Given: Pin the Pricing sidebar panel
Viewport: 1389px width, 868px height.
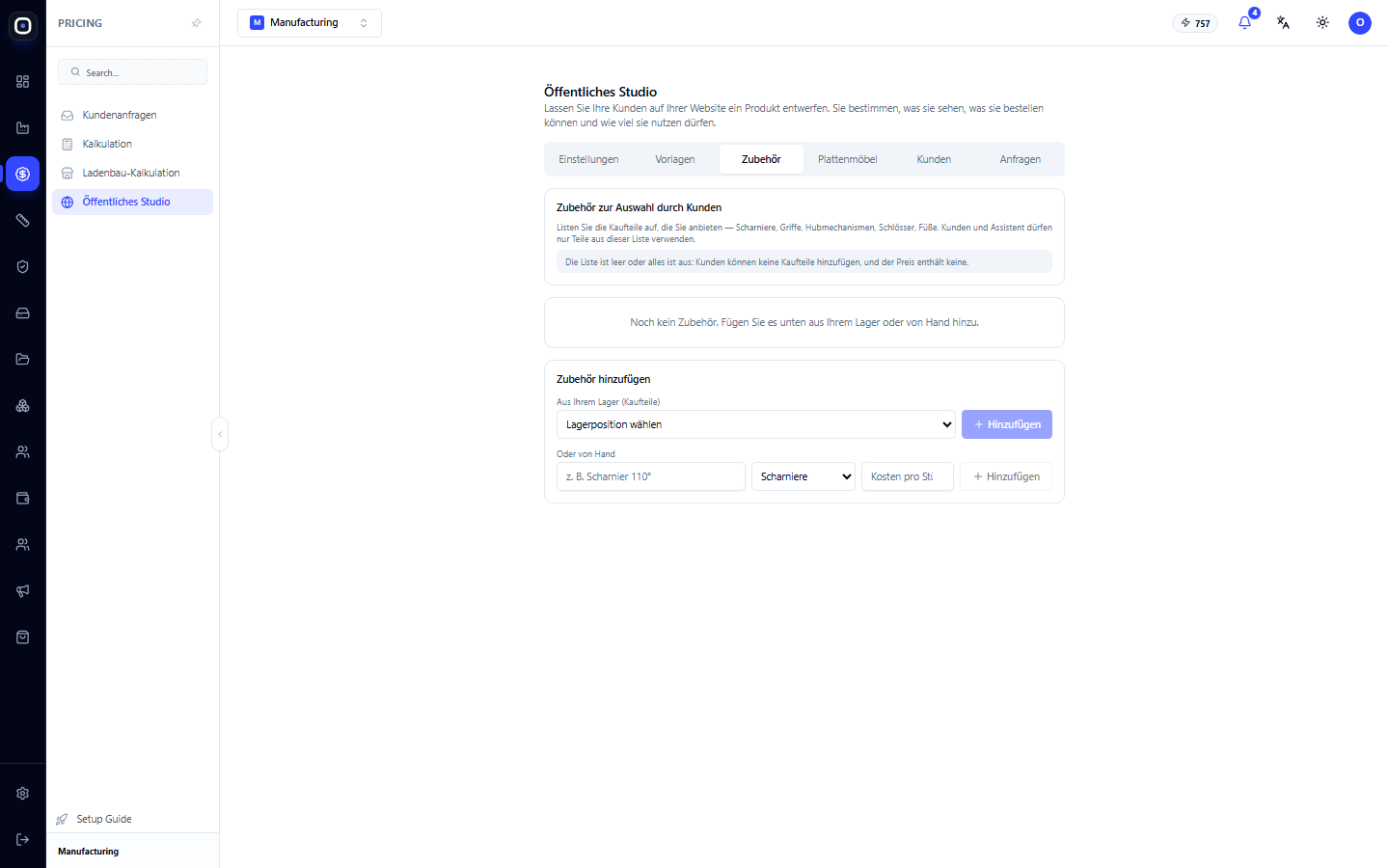Looking at the screenshot, I should [197, 23].
